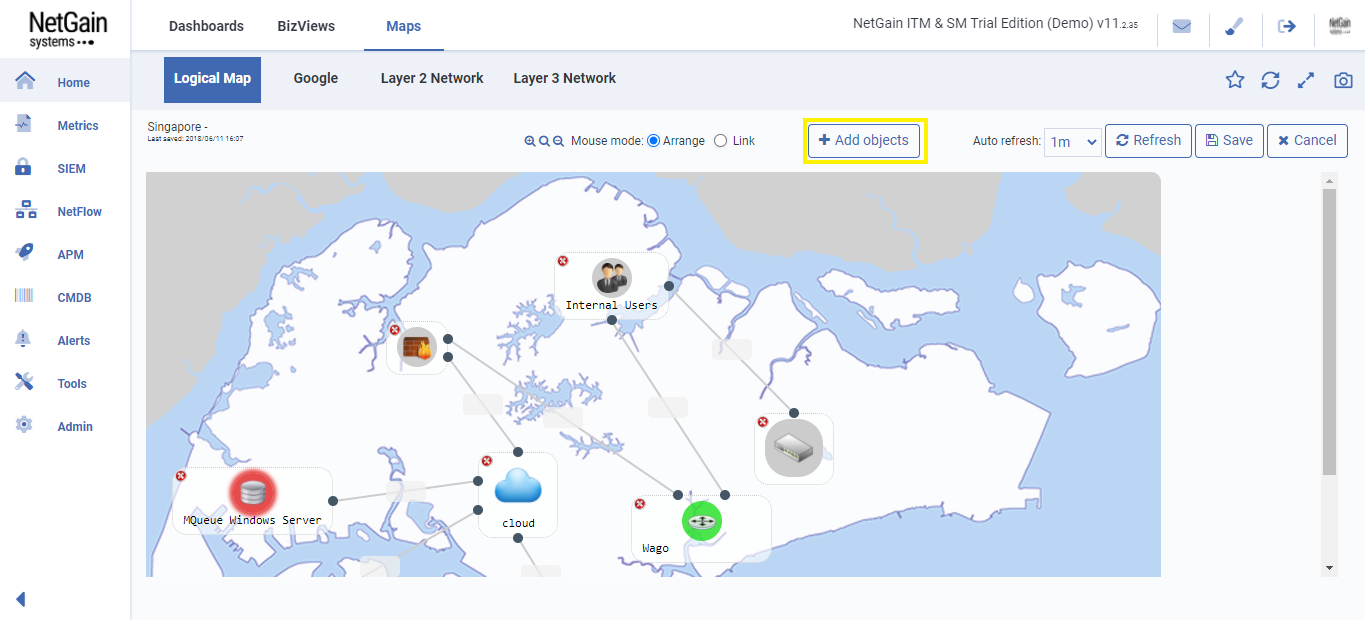Screen dimensions: 1365x620
Task: Open the Google map tab
Action: [316, 78]
